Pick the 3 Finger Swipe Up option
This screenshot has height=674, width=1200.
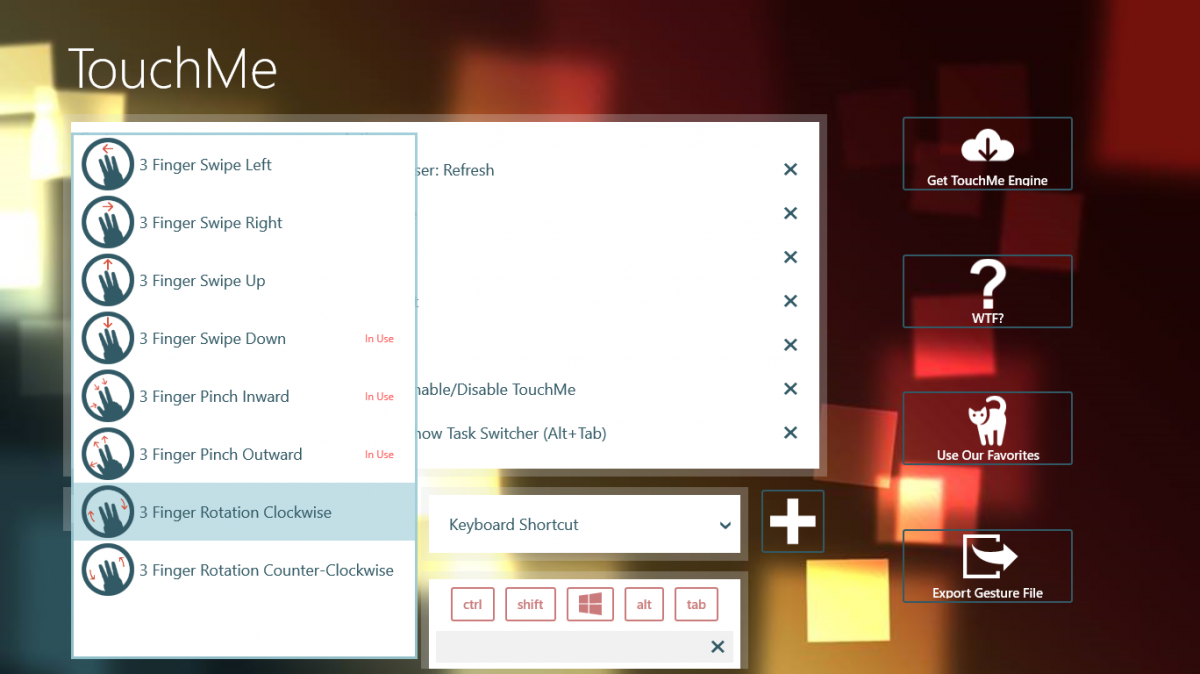(244, 281)
